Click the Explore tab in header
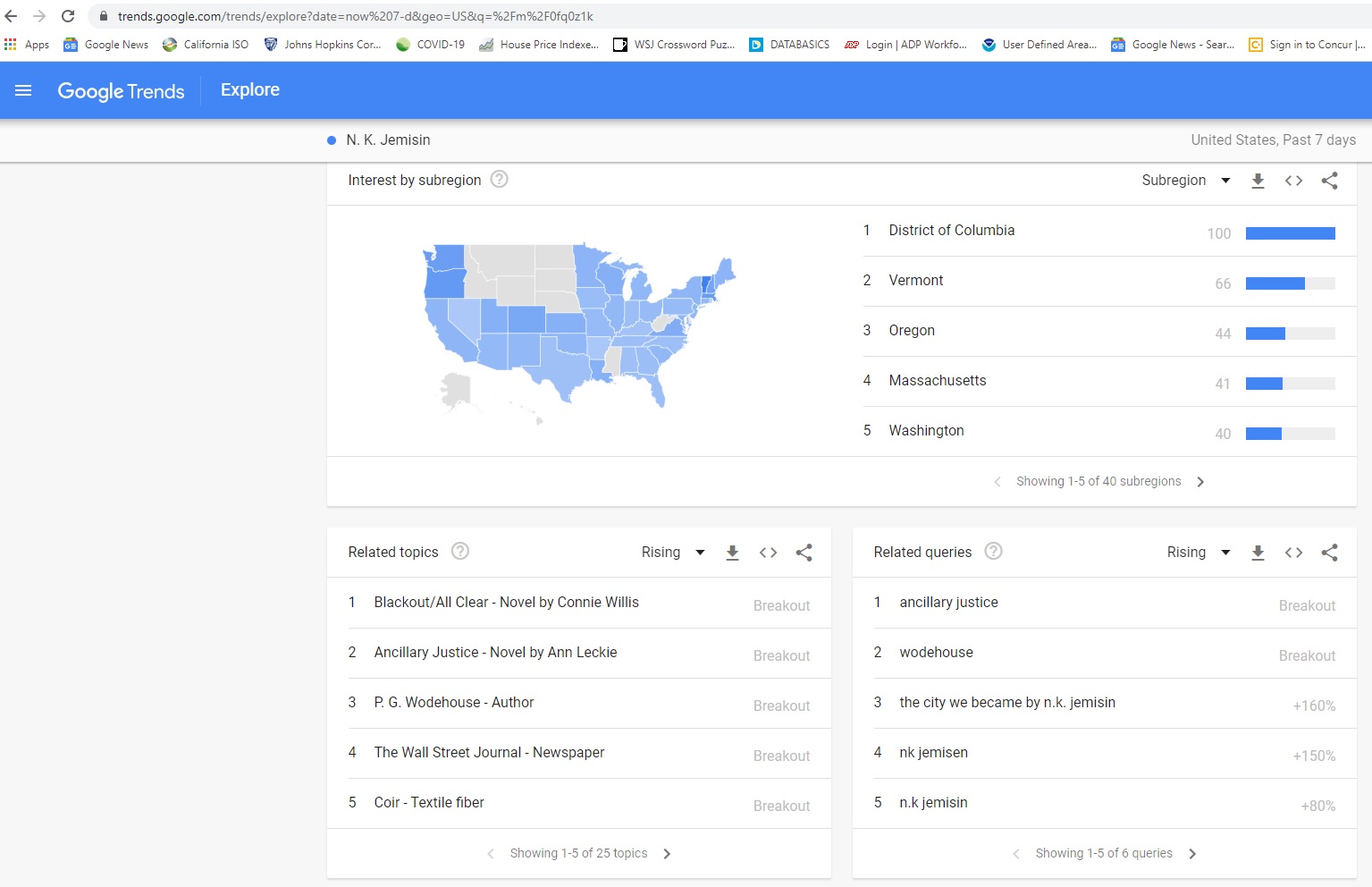Image resolution: width=1372 pixels, height=887 pixels. (250, 90)
